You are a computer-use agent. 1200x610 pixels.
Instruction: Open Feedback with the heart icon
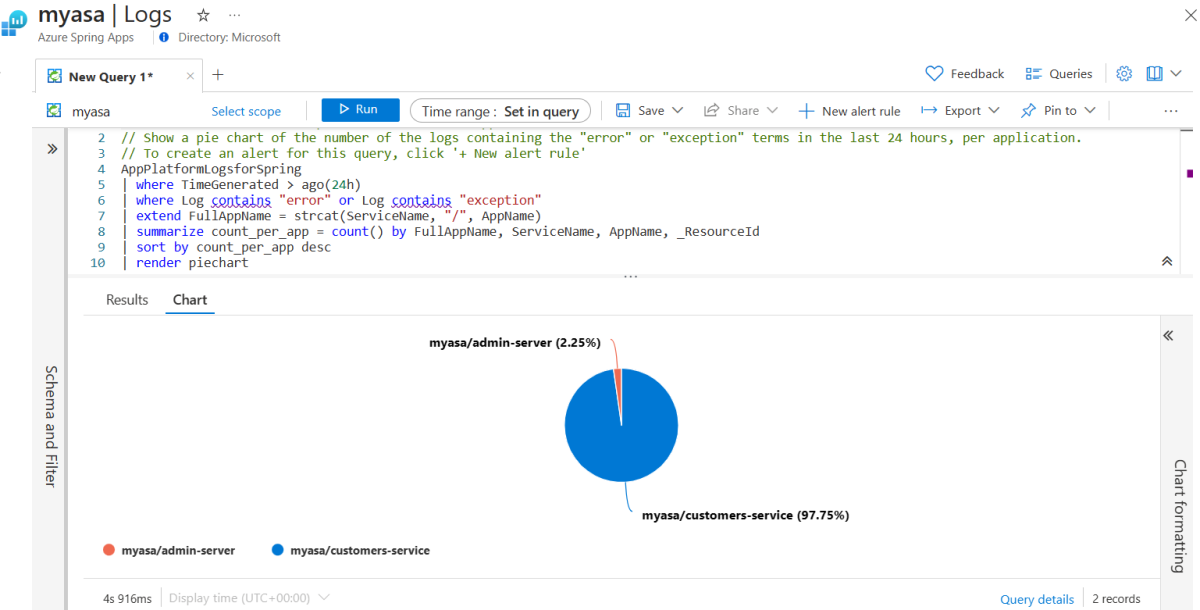[965, 74]
